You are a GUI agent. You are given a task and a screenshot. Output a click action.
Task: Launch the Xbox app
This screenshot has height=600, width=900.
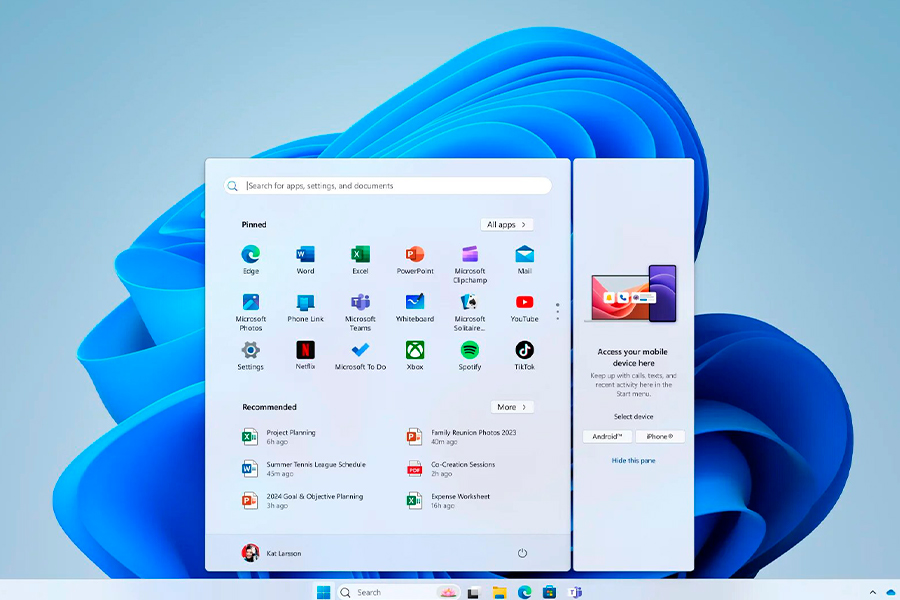415,355
